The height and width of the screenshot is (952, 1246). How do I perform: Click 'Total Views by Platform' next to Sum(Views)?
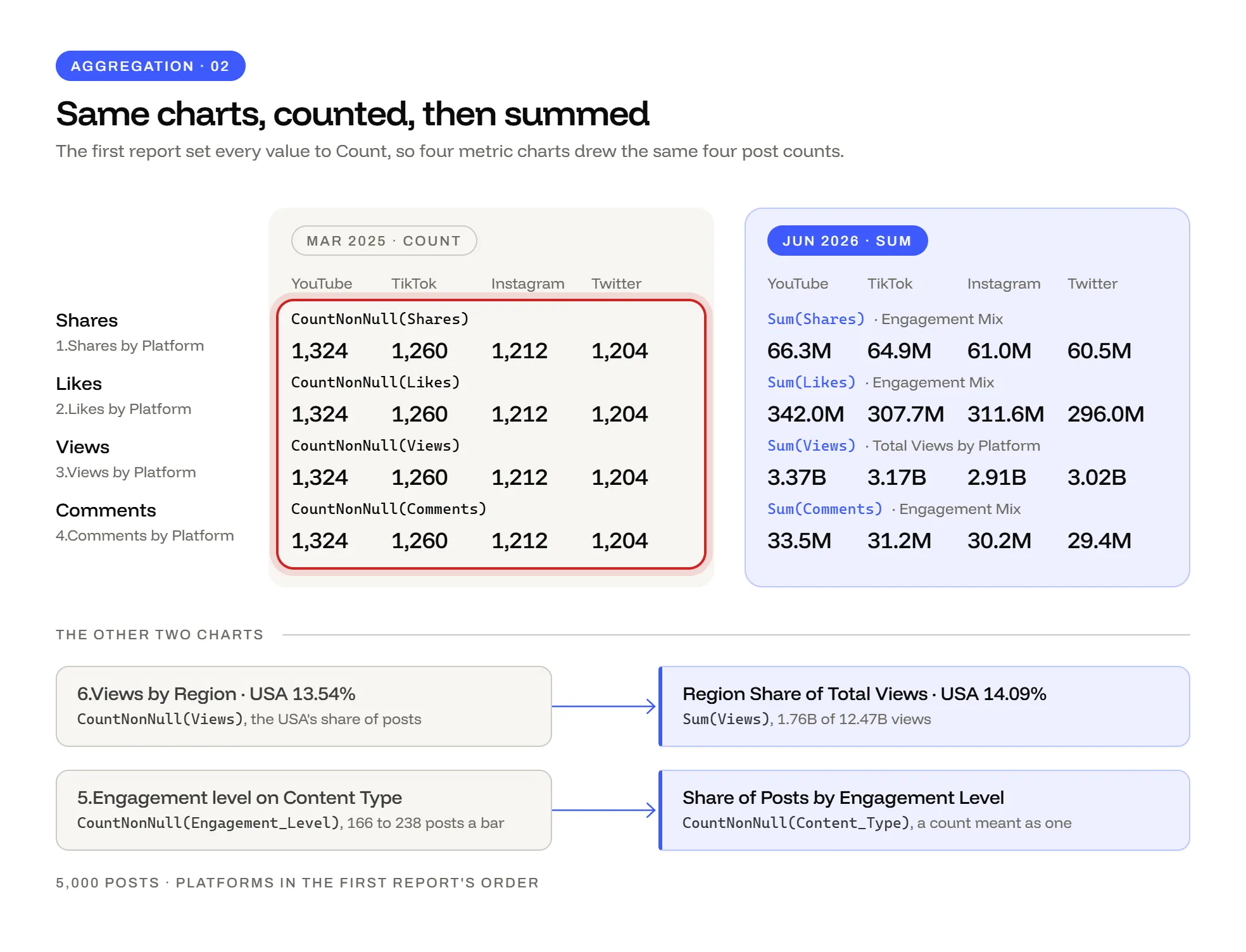pyautogui.click(x=956, y=446)
